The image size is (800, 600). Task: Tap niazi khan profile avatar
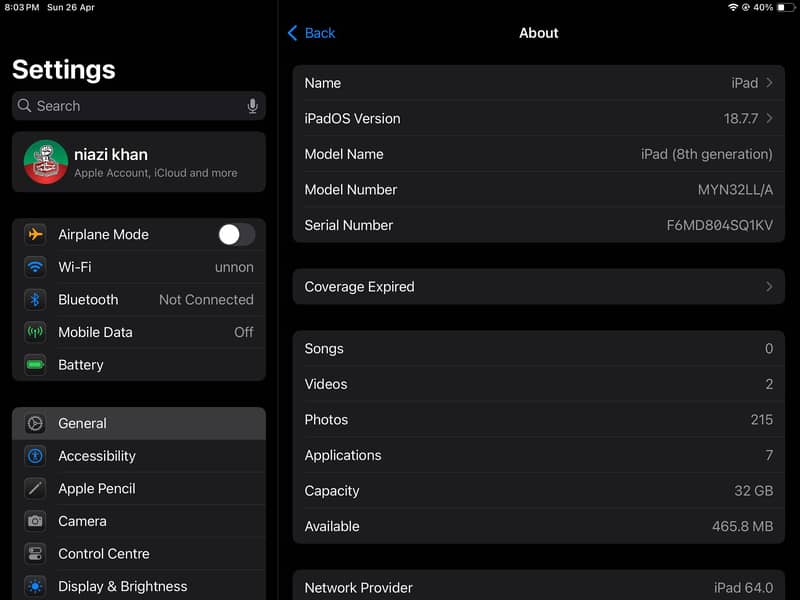coord(46,162)
